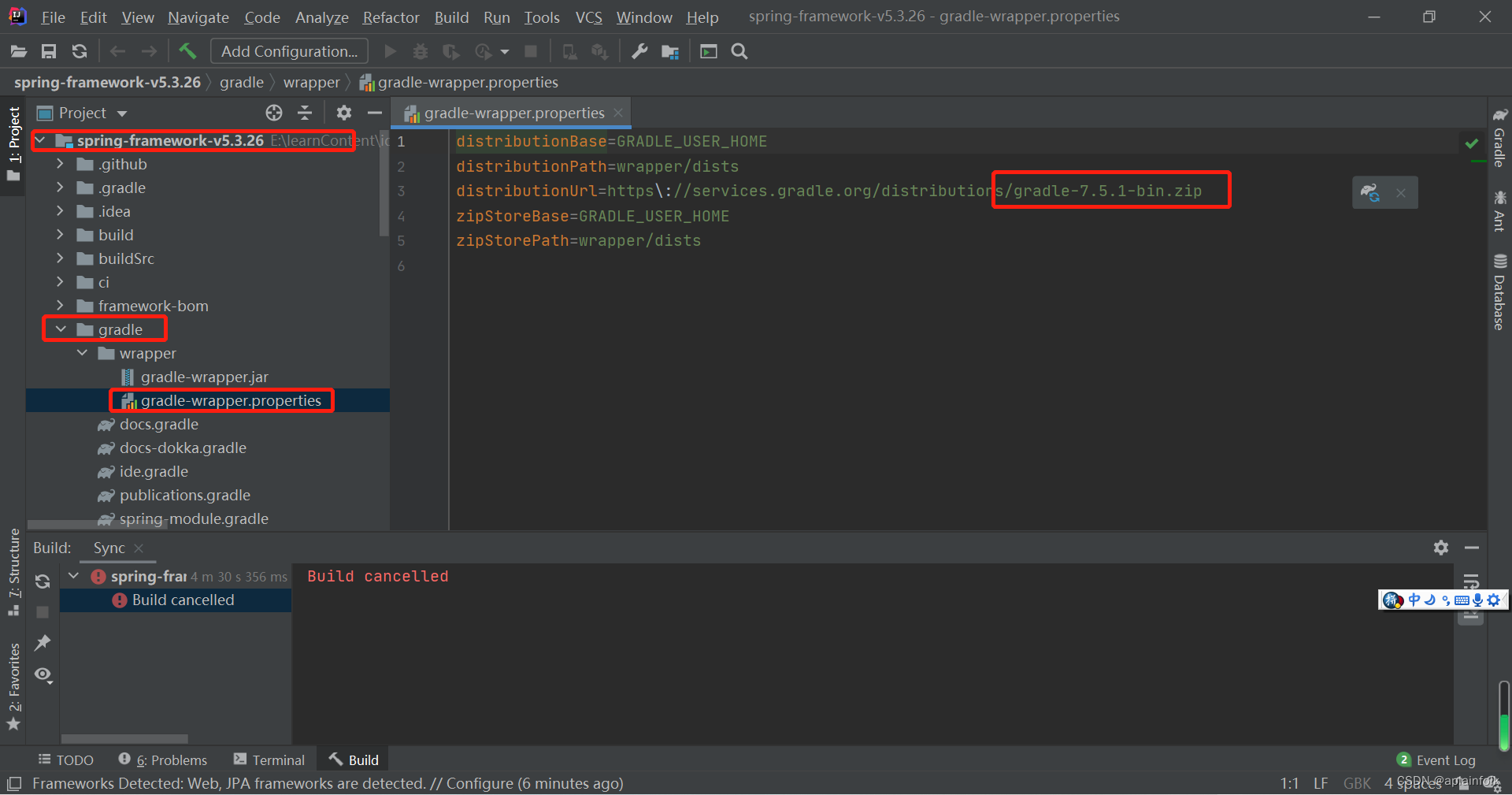
Task: Click the LF line separator in status bar
Action: pos(1321,783)
